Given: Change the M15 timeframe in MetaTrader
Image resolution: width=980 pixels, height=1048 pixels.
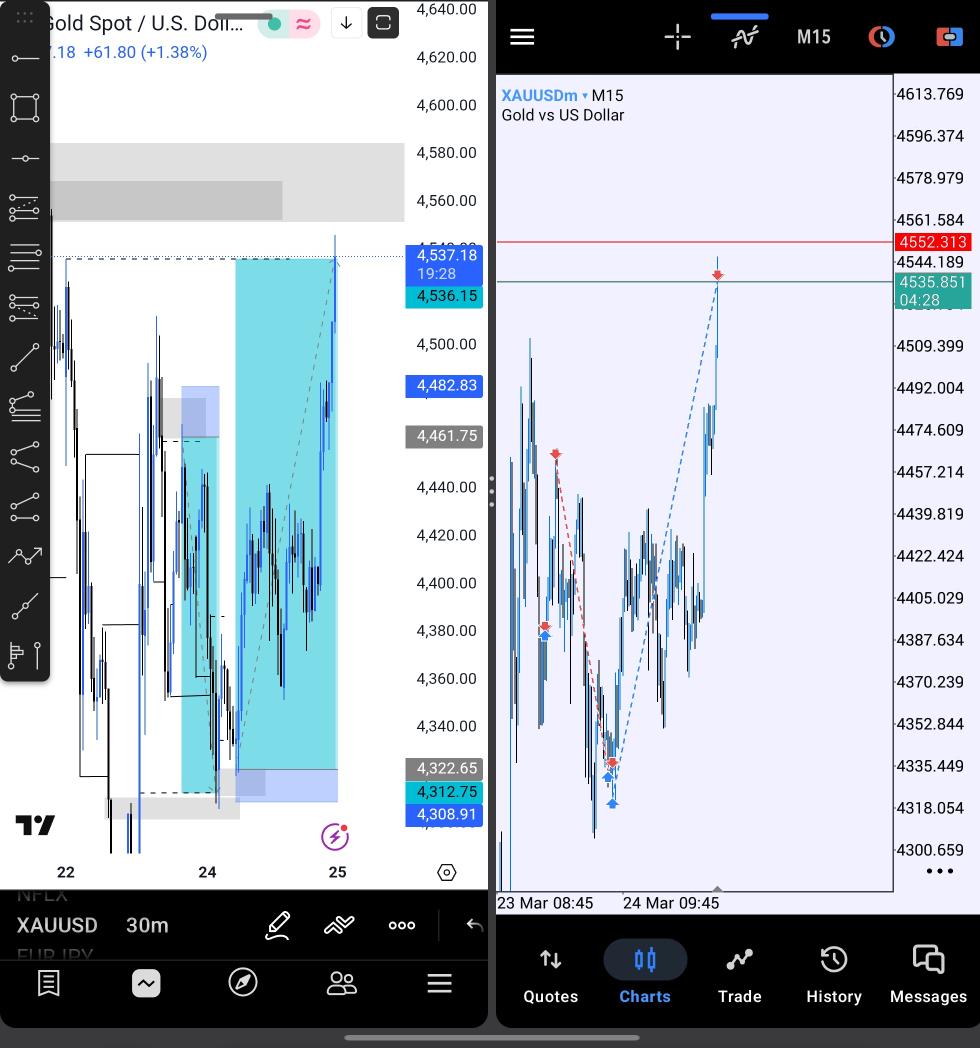Looking at the screenshot, I should pos(814,37).
